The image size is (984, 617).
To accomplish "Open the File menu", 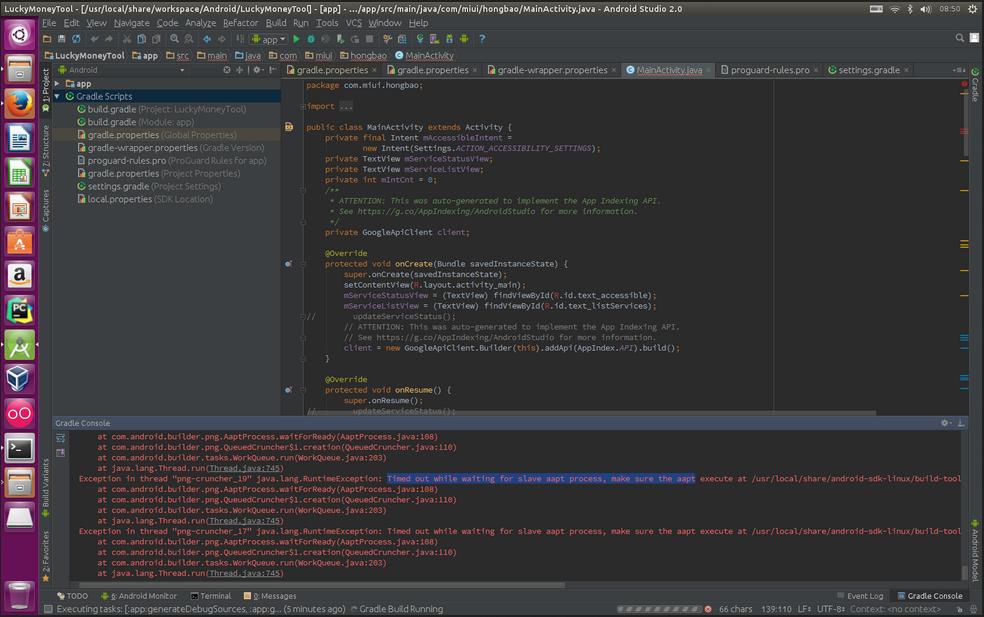I will click(49, 23).
